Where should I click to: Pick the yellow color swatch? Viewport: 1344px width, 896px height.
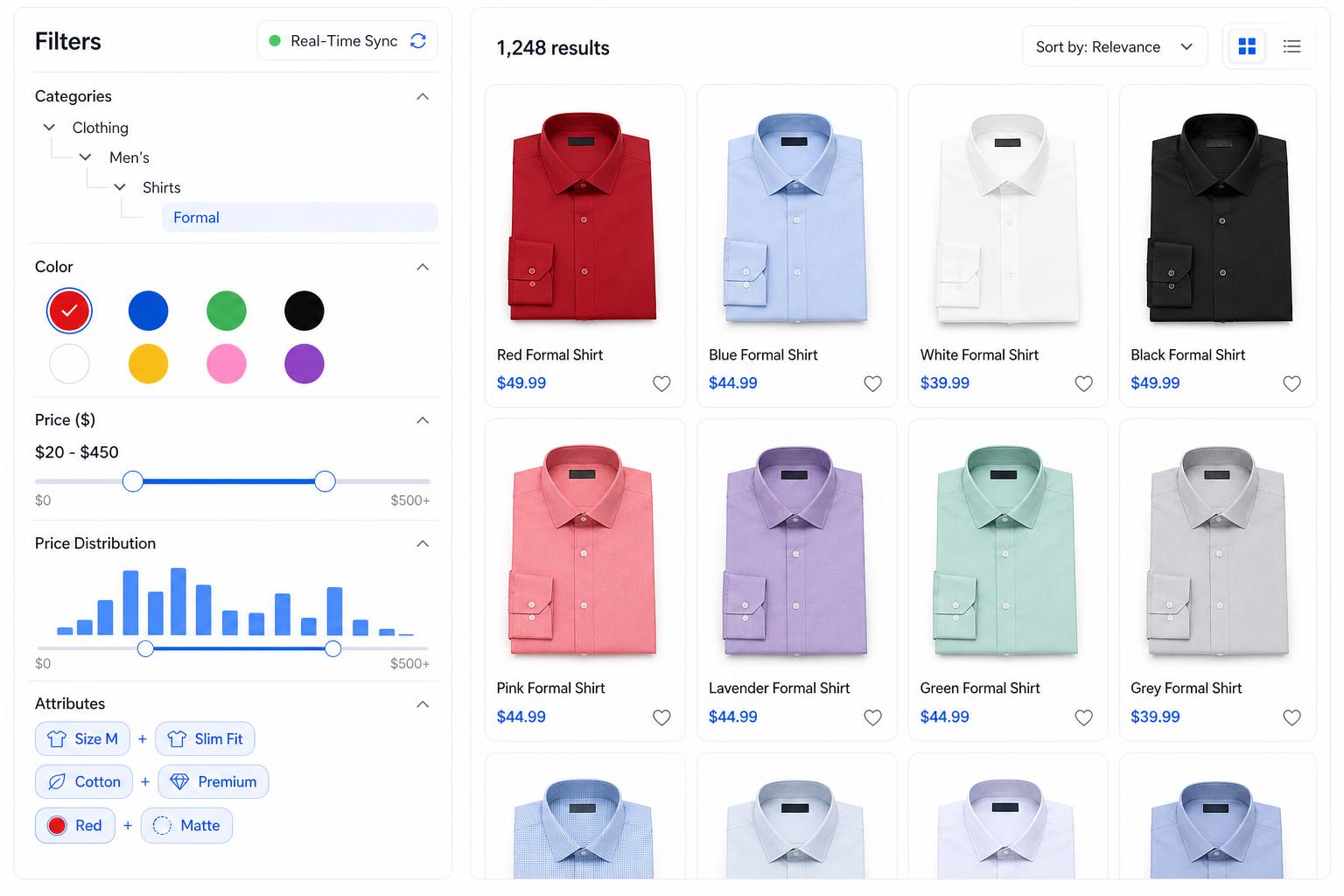(x=148, y=364)
